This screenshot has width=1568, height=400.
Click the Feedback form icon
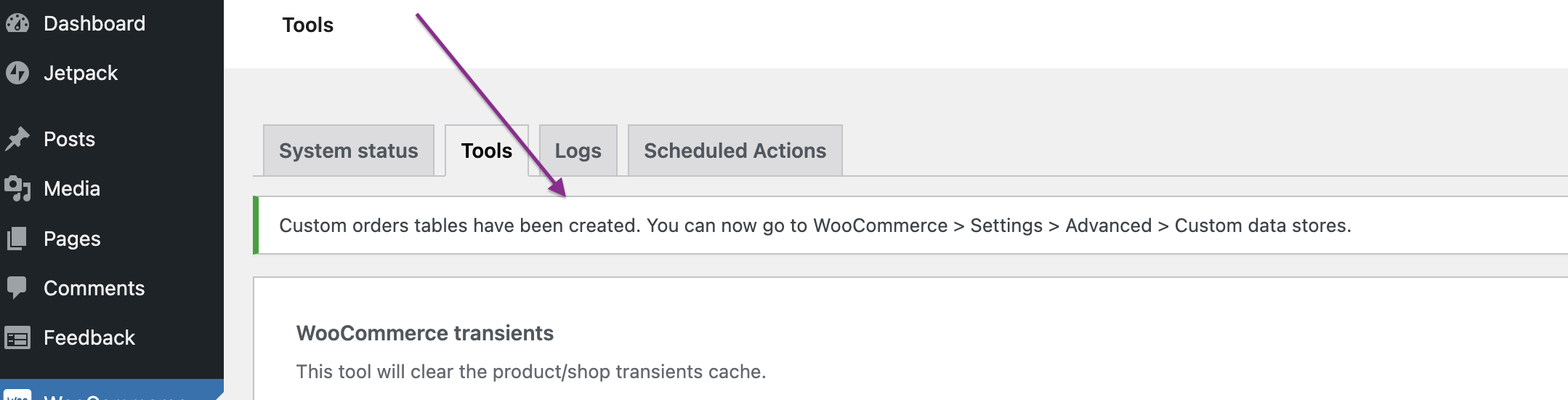coord(17,337)
